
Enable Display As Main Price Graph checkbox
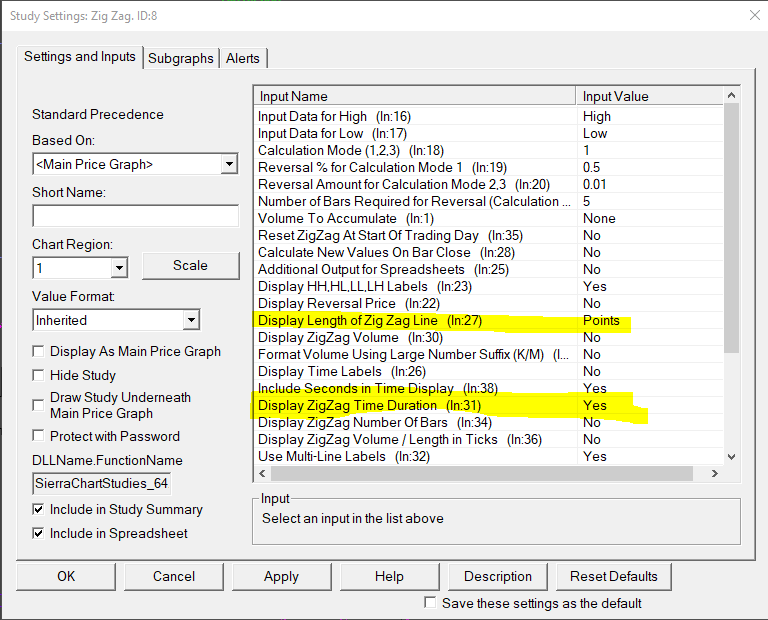39,352
